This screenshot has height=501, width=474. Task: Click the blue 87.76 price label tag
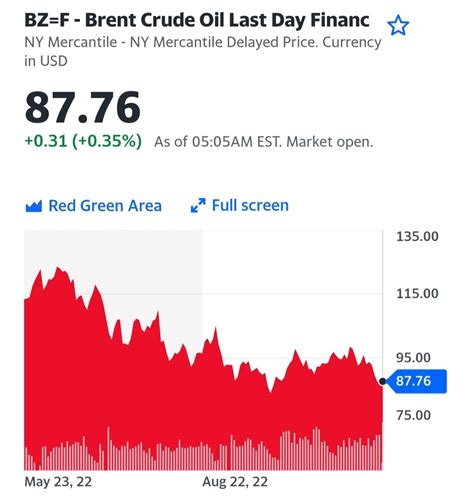coord(417,381)
